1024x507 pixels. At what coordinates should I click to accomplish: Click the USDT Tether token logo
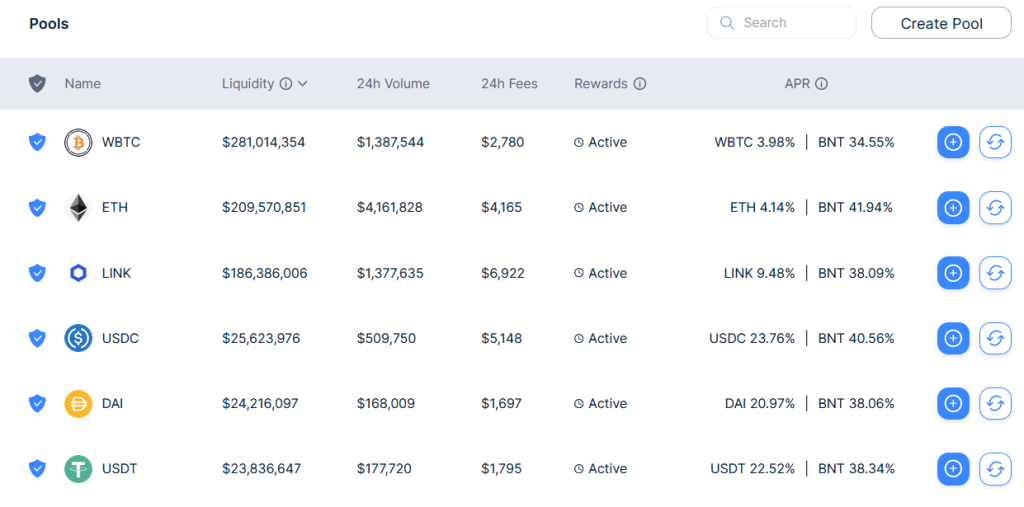pyautogui.click(x=78, y=469)
